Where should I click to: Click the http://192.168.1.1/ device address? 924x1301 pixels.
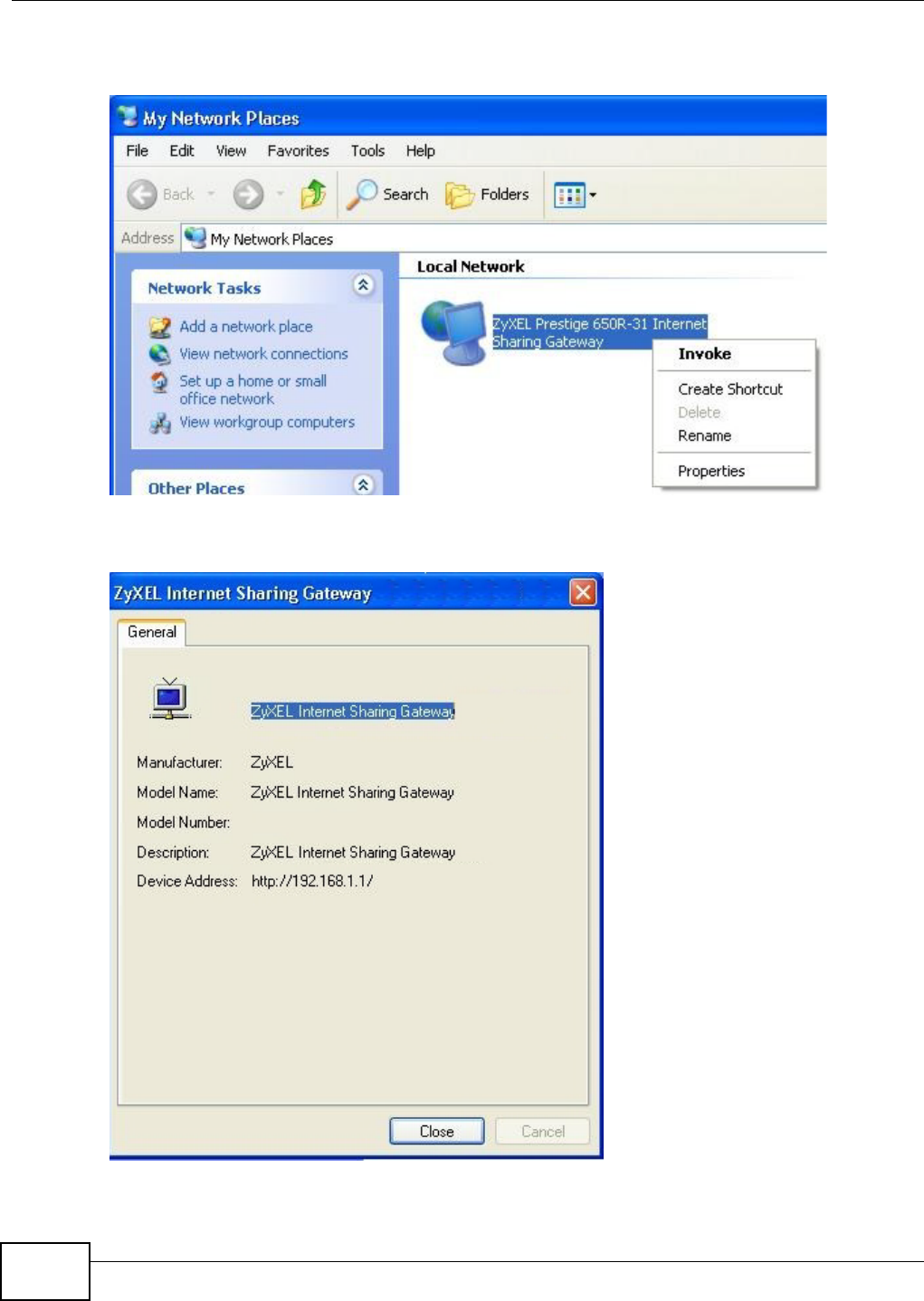pyautogui.click(x=312, y=881)
